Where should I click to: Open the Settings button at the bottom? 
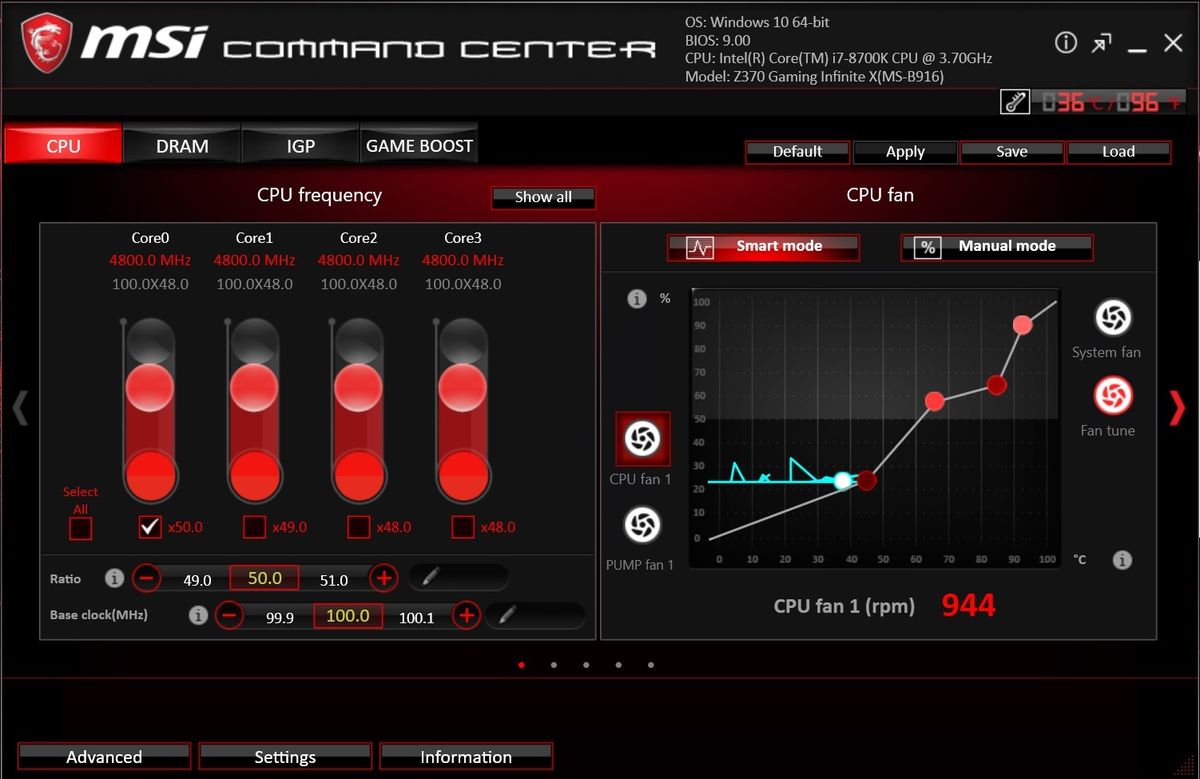click(285, 757)
